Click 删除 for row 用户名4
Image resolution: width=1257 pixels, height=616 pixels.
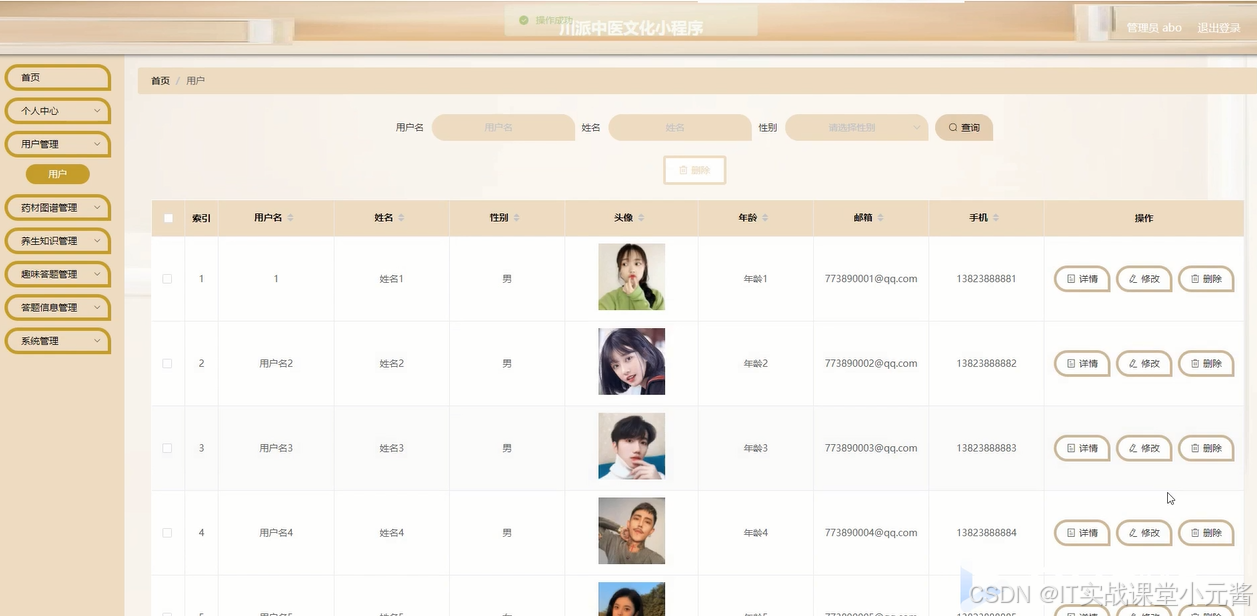1206,533
